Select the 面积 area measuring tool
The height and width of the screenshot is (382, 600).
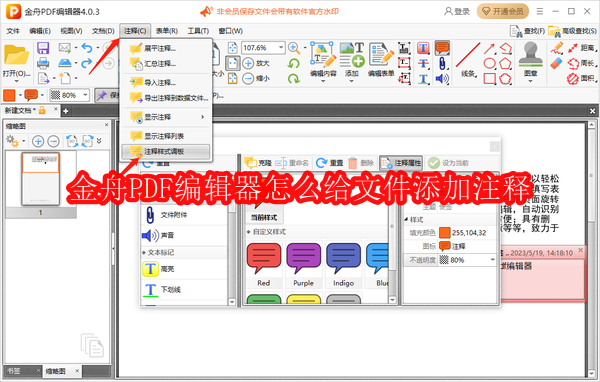click(x=582, y=78)
